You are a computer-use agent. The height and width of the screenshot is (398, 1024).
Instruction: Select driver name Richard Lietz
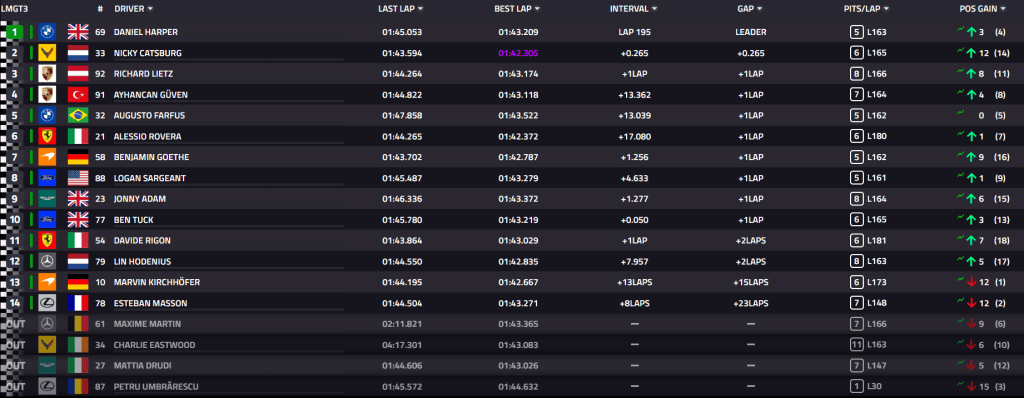(x=143, y=74)
